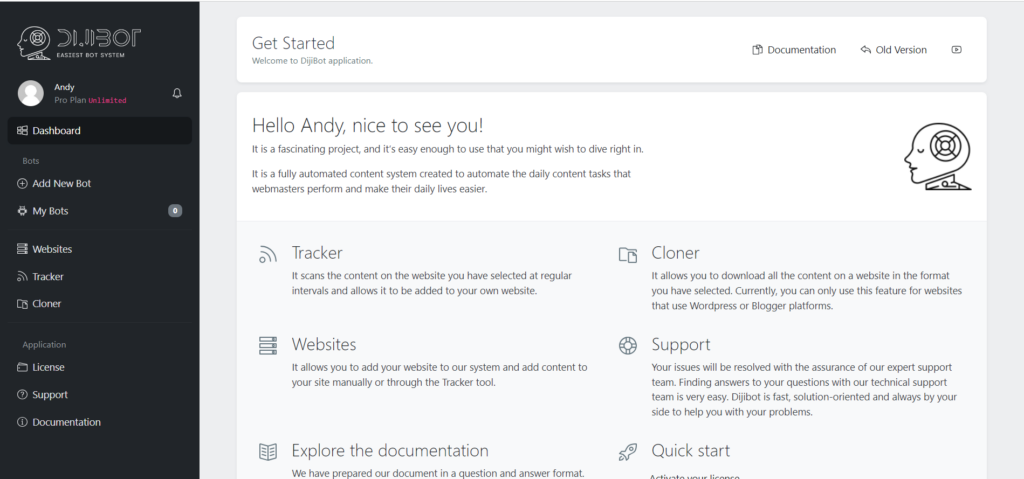Click the open book documentation icon

point(268,452)
